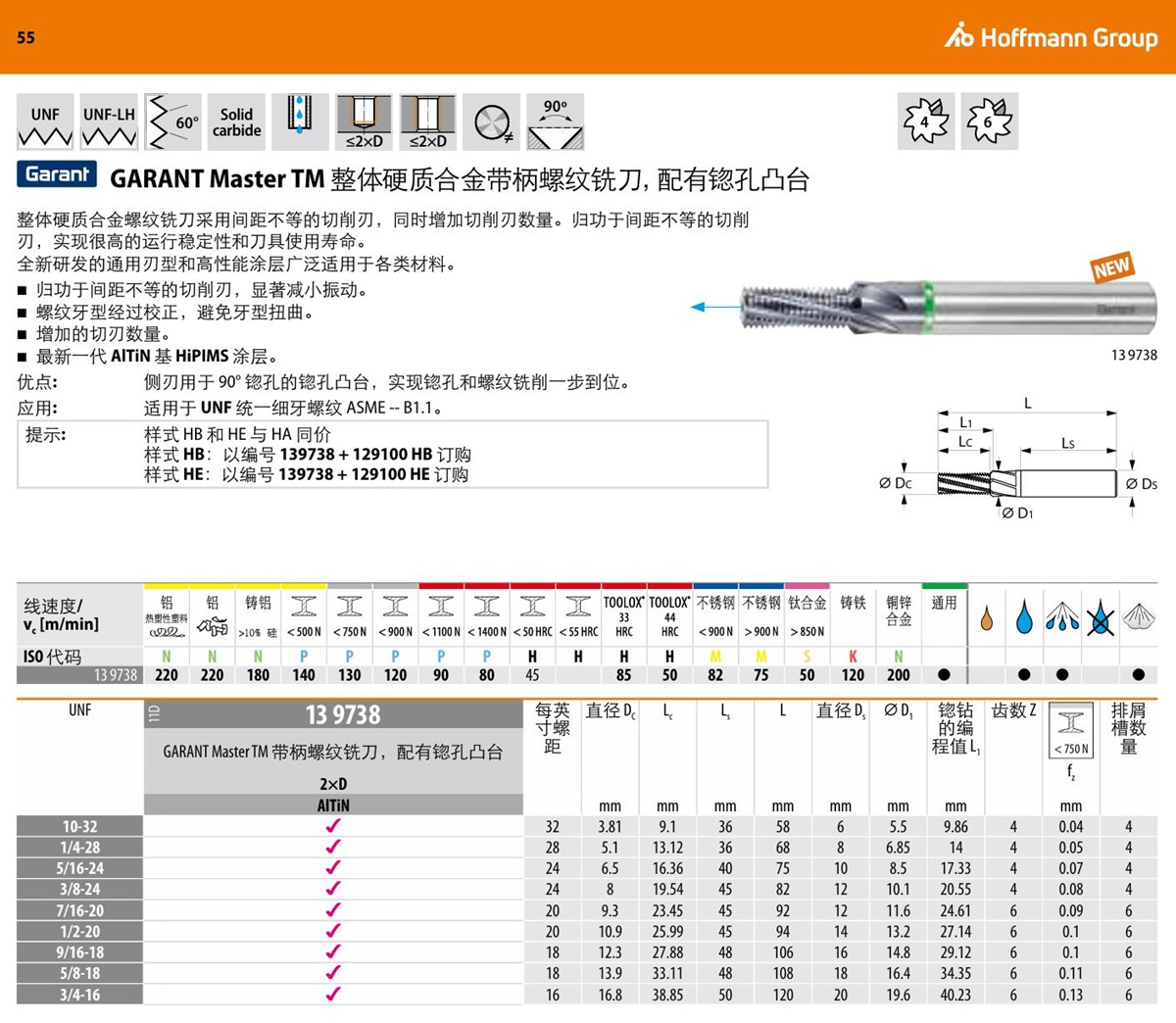The width and height of the screenshot is (1176, 1023).
Task: Select the size row label 10-32
Action: point(80,826)
